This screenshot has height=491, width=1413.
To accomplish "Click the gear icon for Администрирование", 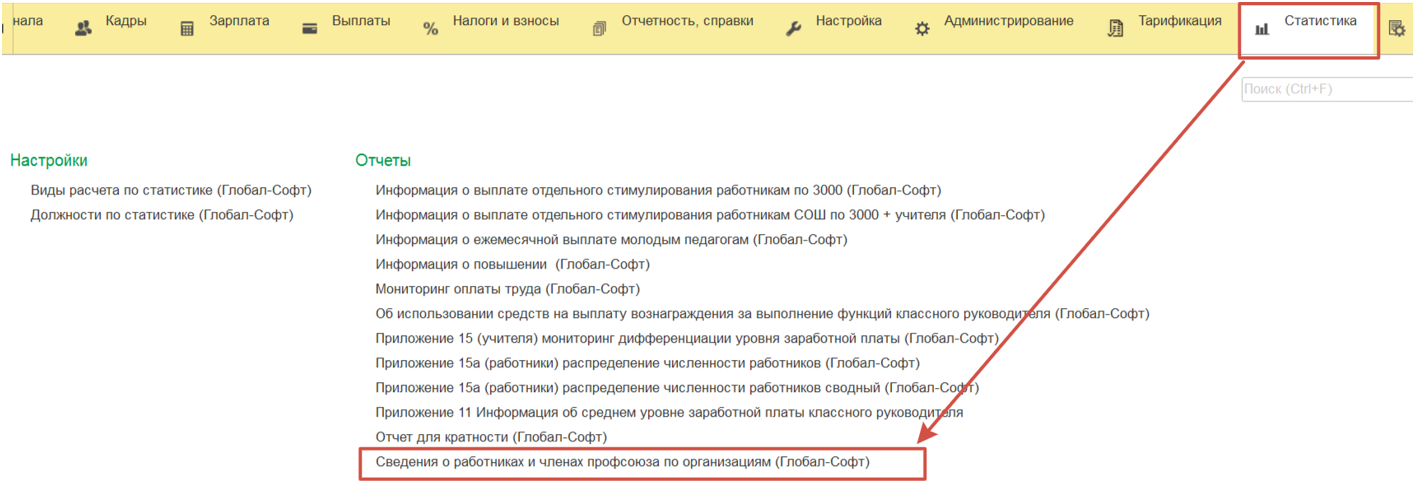I will [922, 29].
